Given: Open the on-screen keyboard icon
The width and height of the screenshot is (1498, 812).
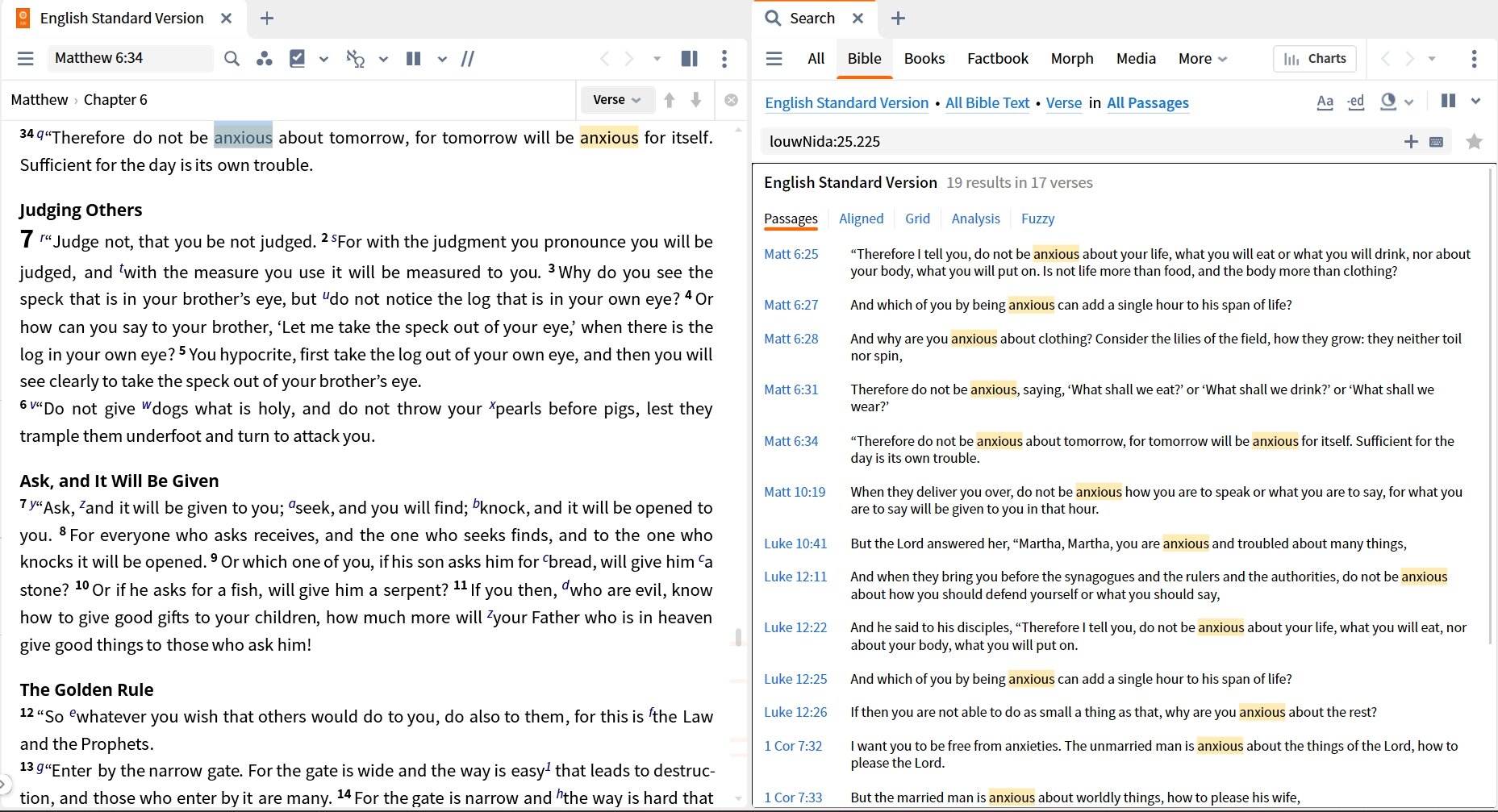Looking at the screenshot, I should (1436, 142).
